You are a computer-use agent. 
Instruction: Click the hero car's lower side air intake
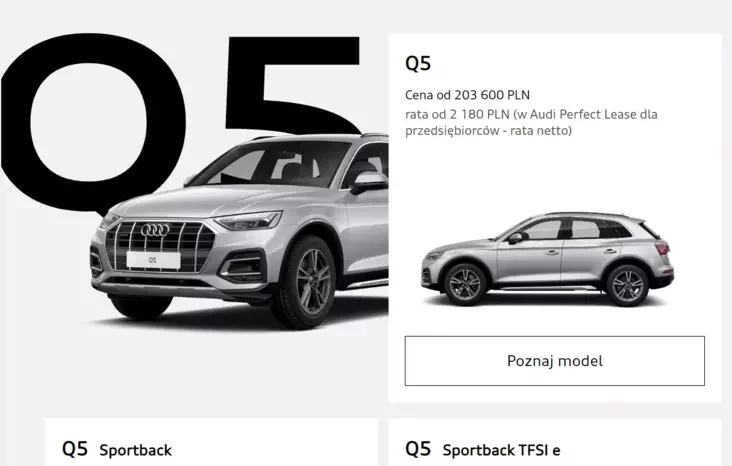[243, 268]
